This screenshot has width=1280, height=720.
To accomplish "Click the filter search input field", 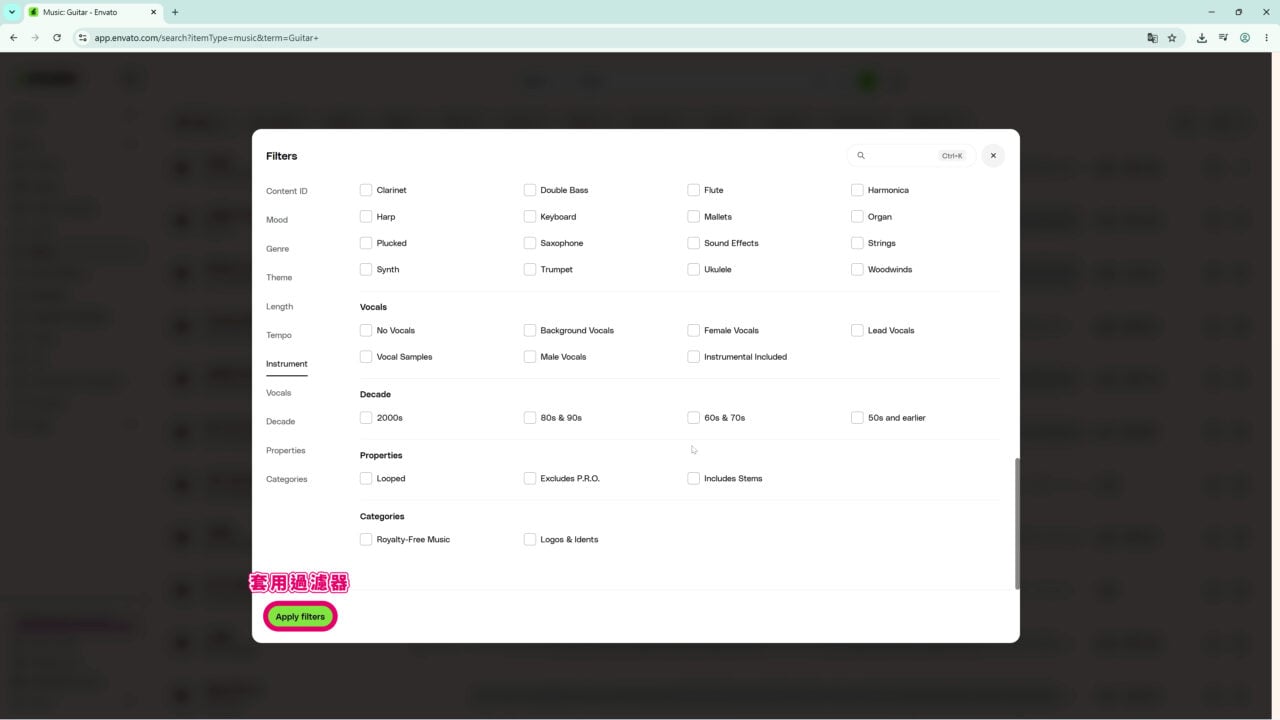I will [910, 156].
